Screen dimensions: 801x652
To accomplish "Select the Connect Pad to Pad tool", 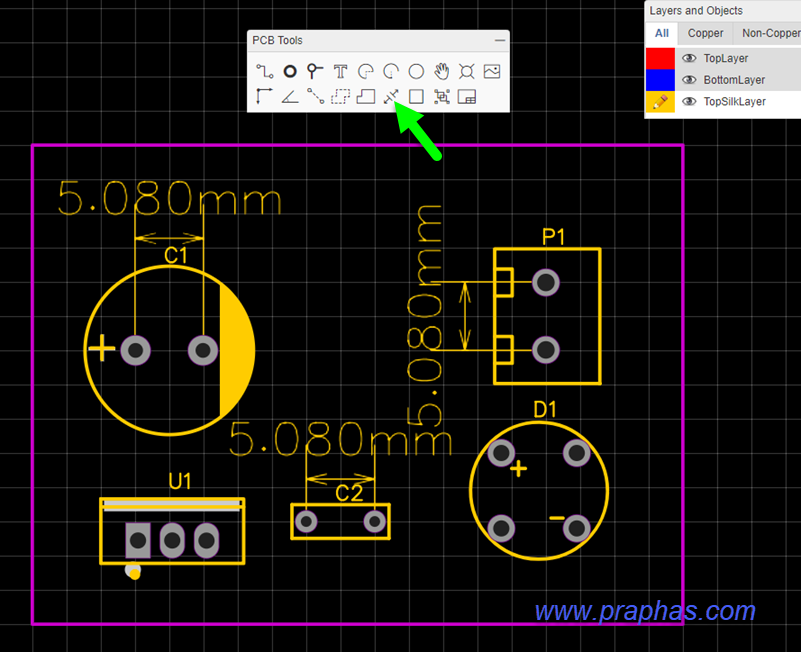I will (x=315, y=96).
